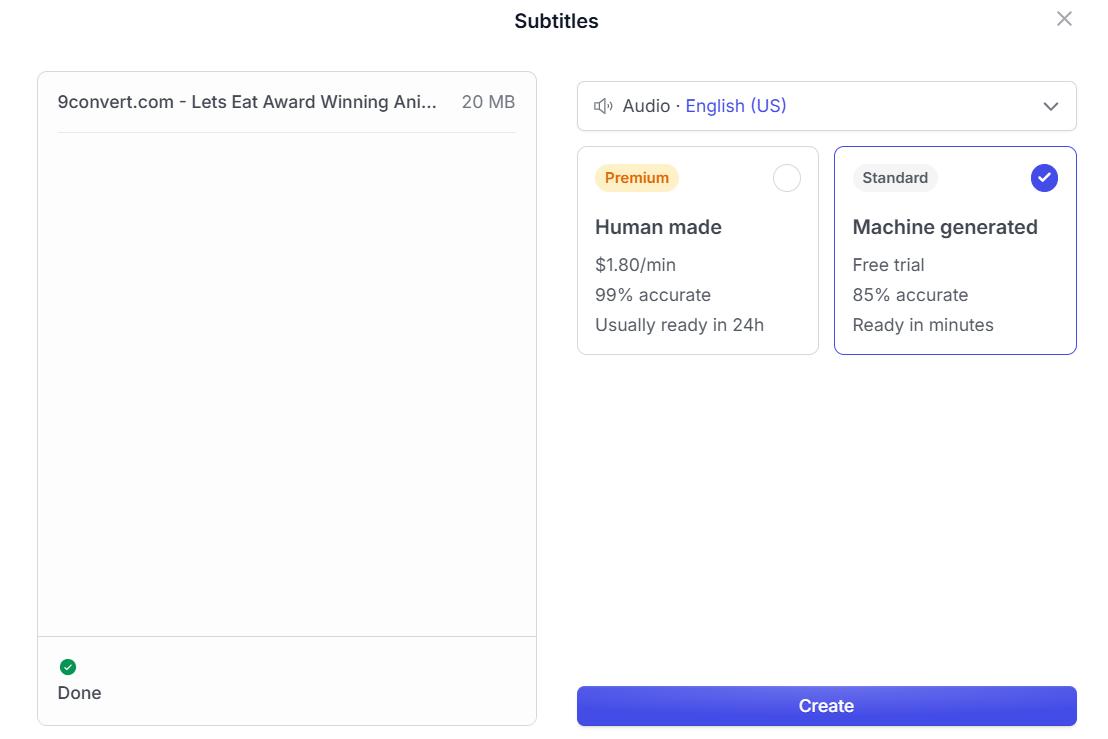Click the Human made heading

pos(658,227)
